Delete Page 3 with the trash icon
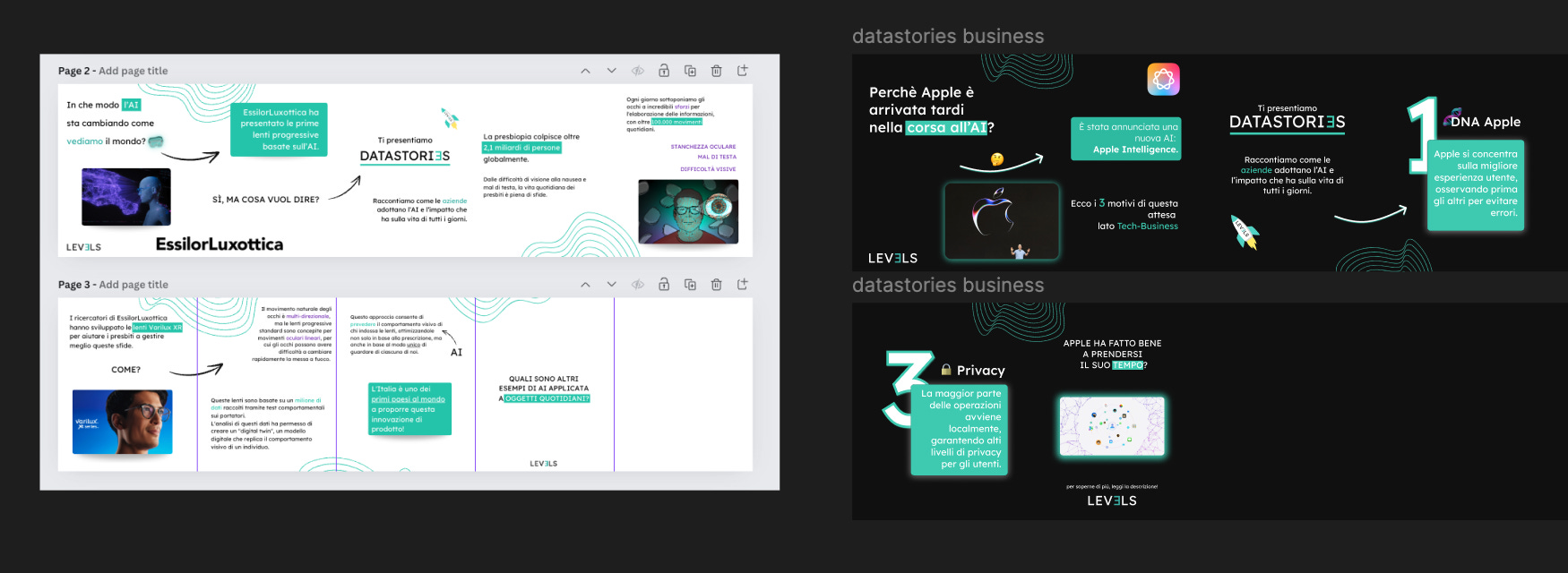This screenshot has height=573, width=1568. pyautogui.click(x=716, y=285)
